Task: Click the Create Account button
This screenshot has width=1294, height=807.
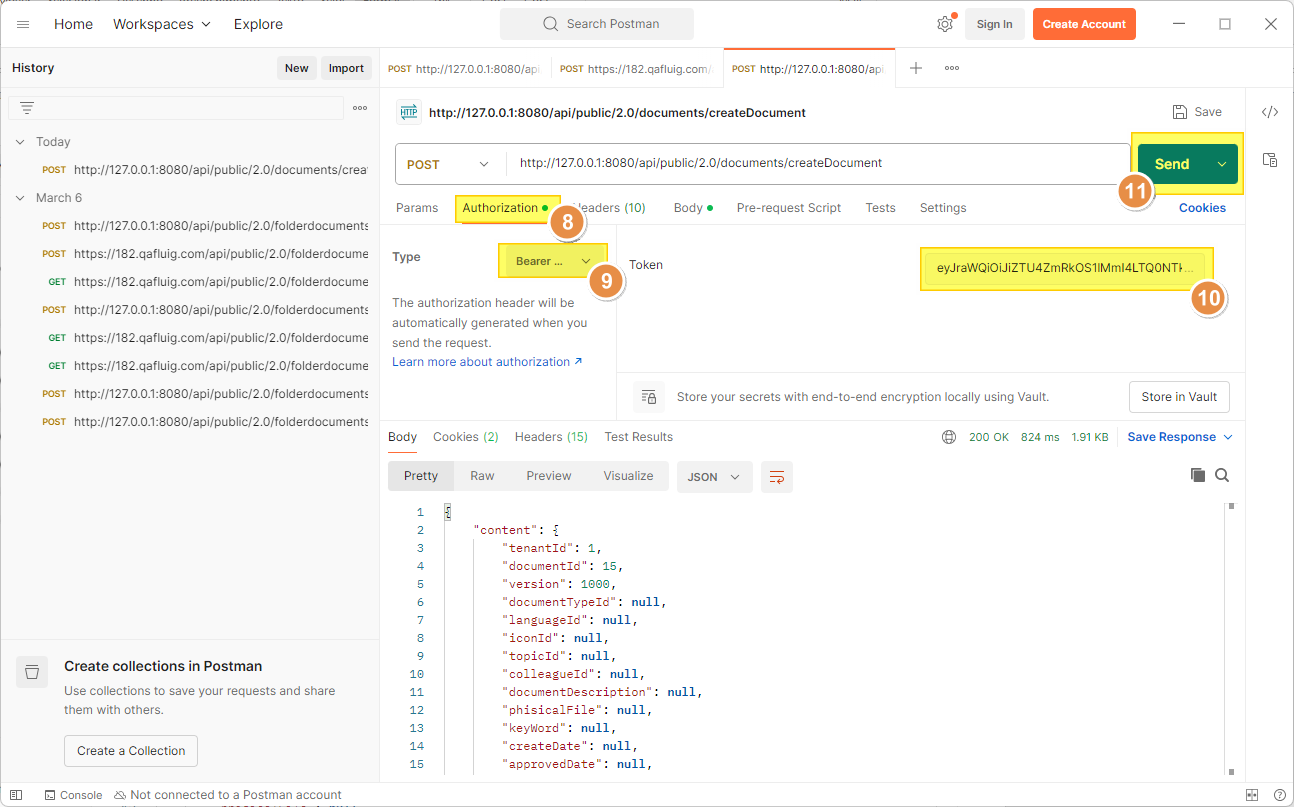Action: pyautogui.click(x=1084, y=24)
